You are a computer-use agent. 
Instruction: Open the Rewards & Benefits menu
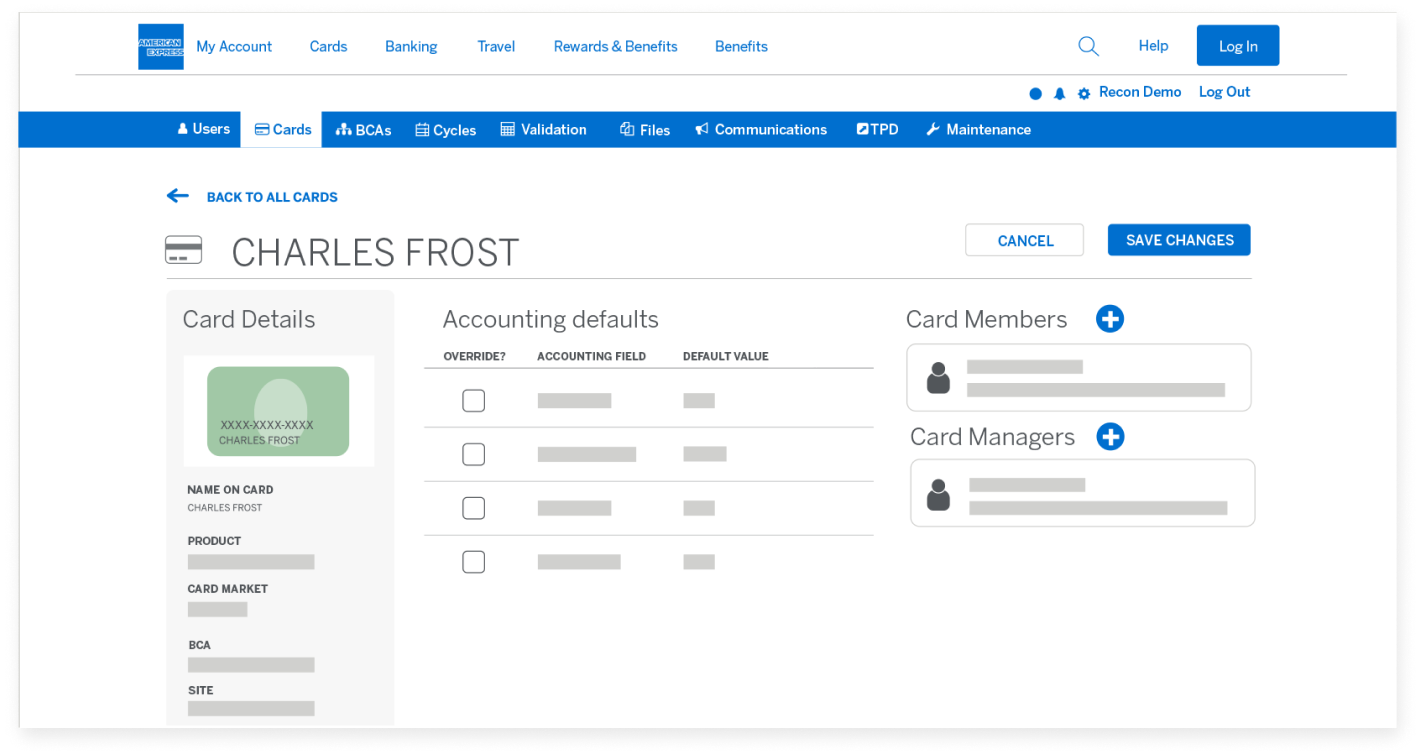(615, 47)
